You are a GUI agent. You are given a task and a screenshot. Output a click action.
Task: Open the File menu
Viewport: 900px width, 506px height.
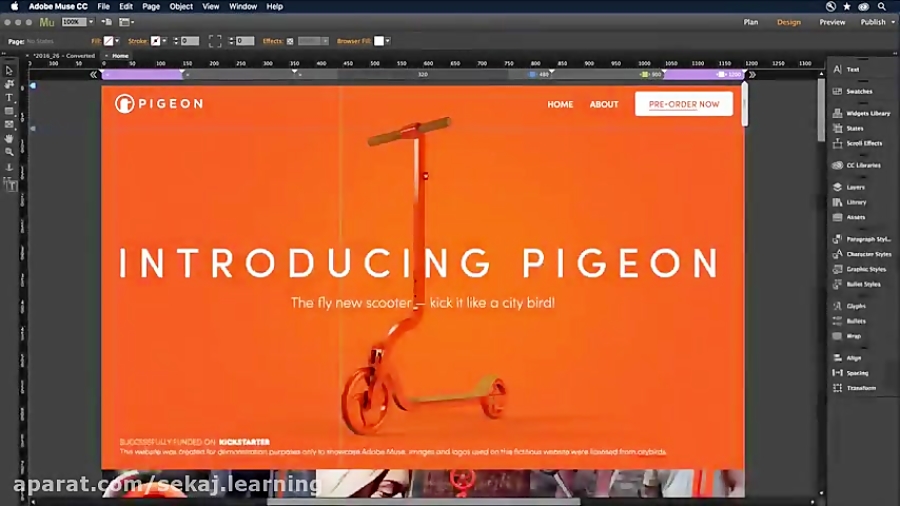point(103,6)
